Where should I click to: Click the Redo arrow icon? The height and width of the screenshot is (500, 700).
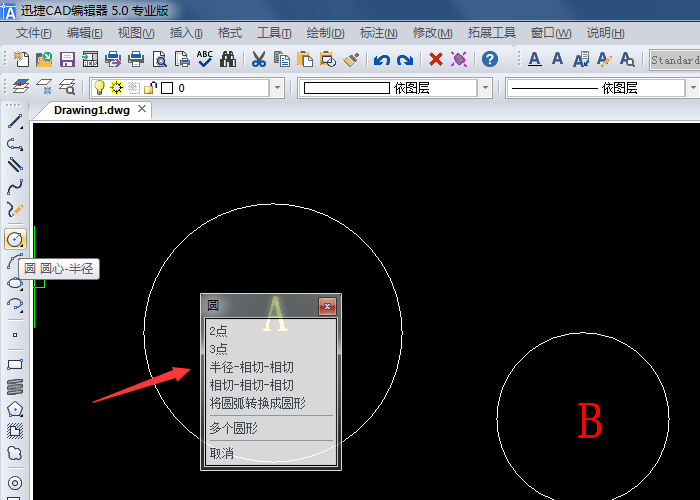coord(404,60)
